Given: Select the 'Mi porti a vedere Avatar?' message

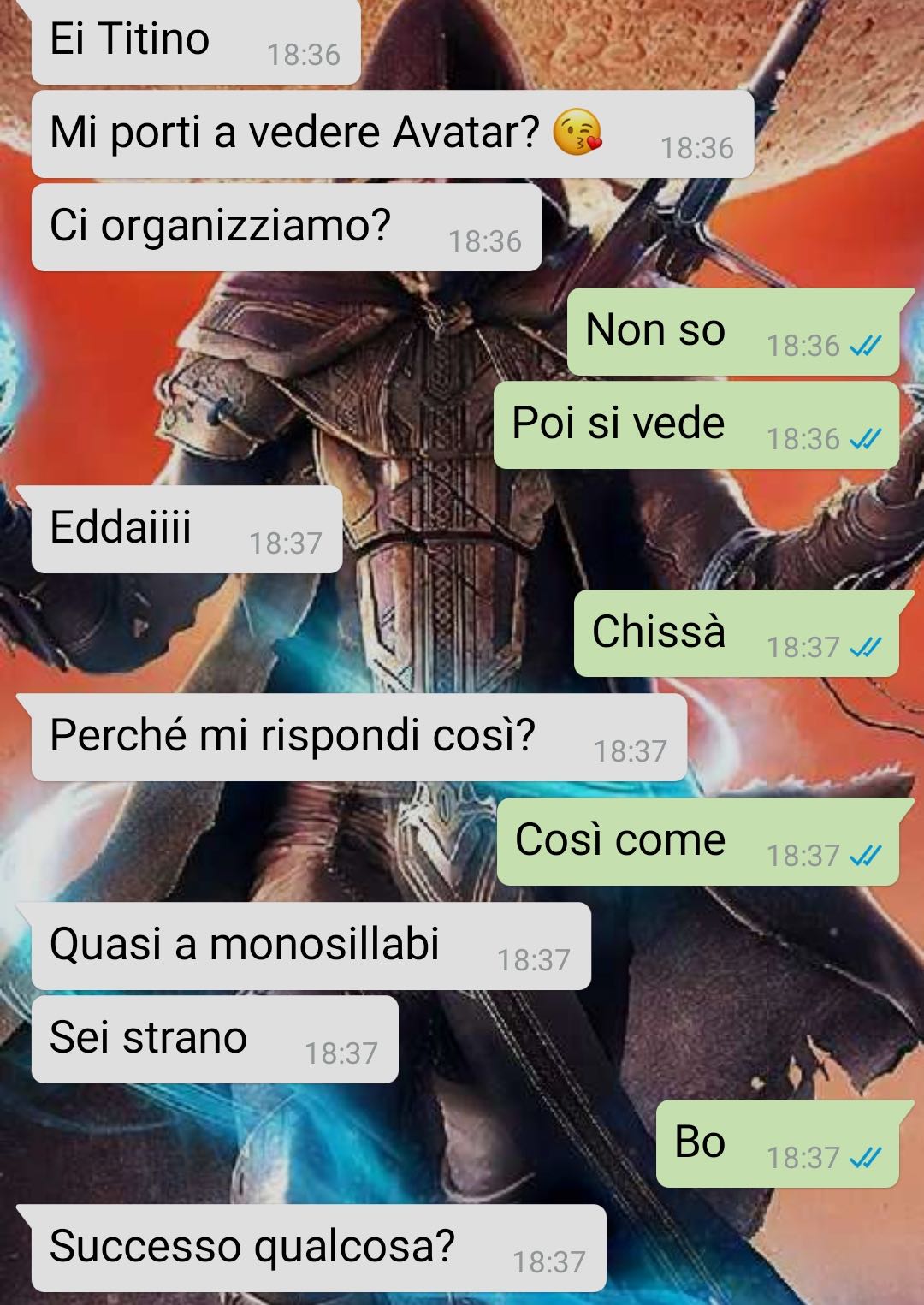Looking at the screenshot, I should (393, 133).
